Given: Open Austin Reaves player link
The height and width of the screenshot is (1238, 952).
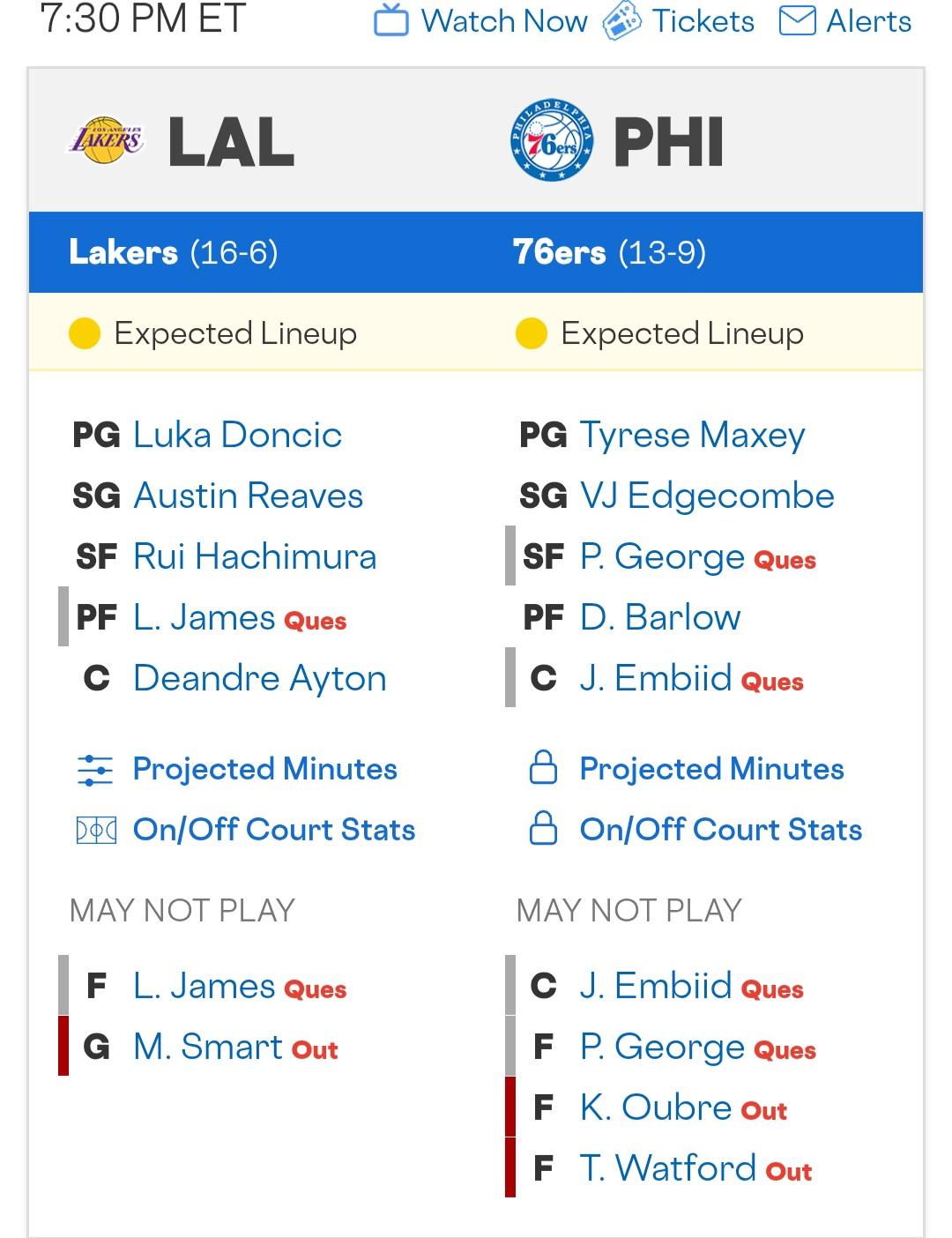Looking at the screenshot, I should [x=248, y=496].
